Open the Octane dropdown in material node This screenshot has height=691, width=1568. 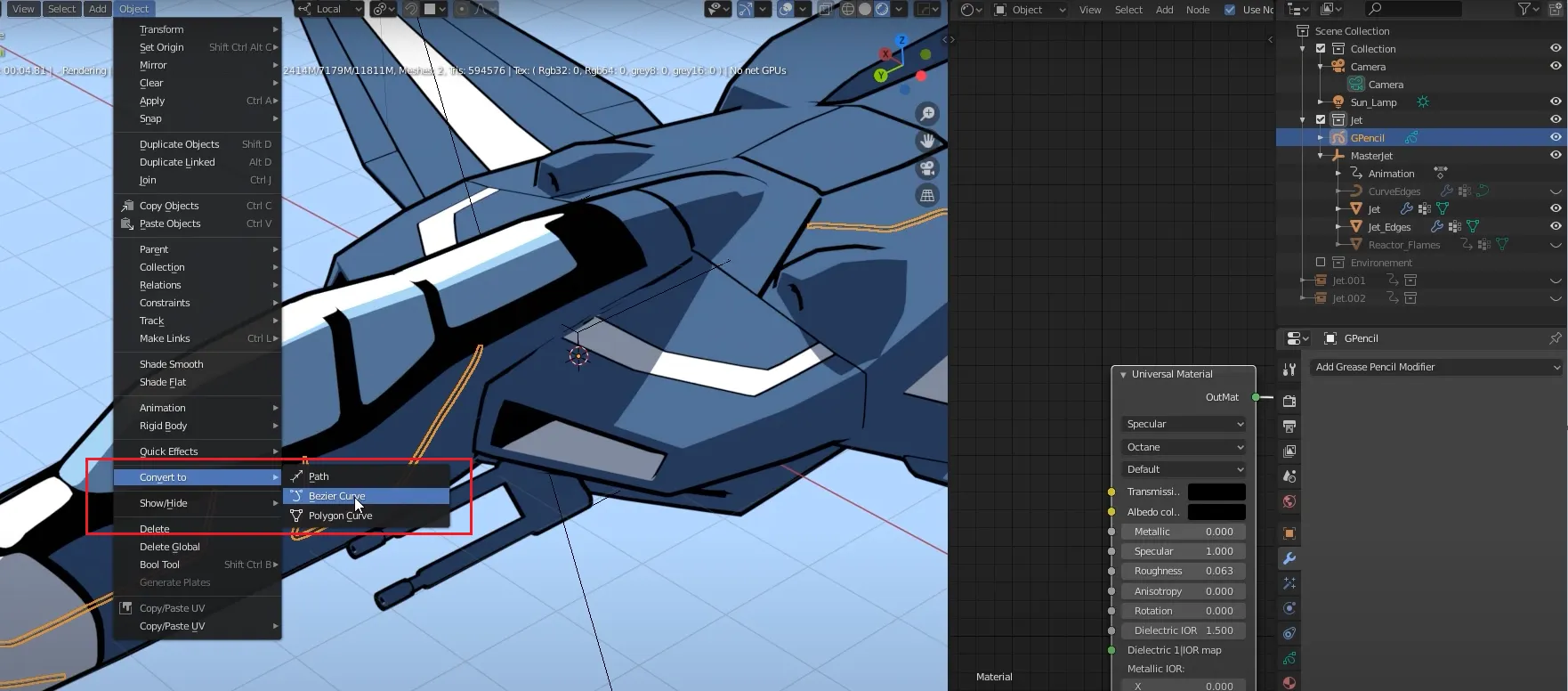[x=1184, y=447]
